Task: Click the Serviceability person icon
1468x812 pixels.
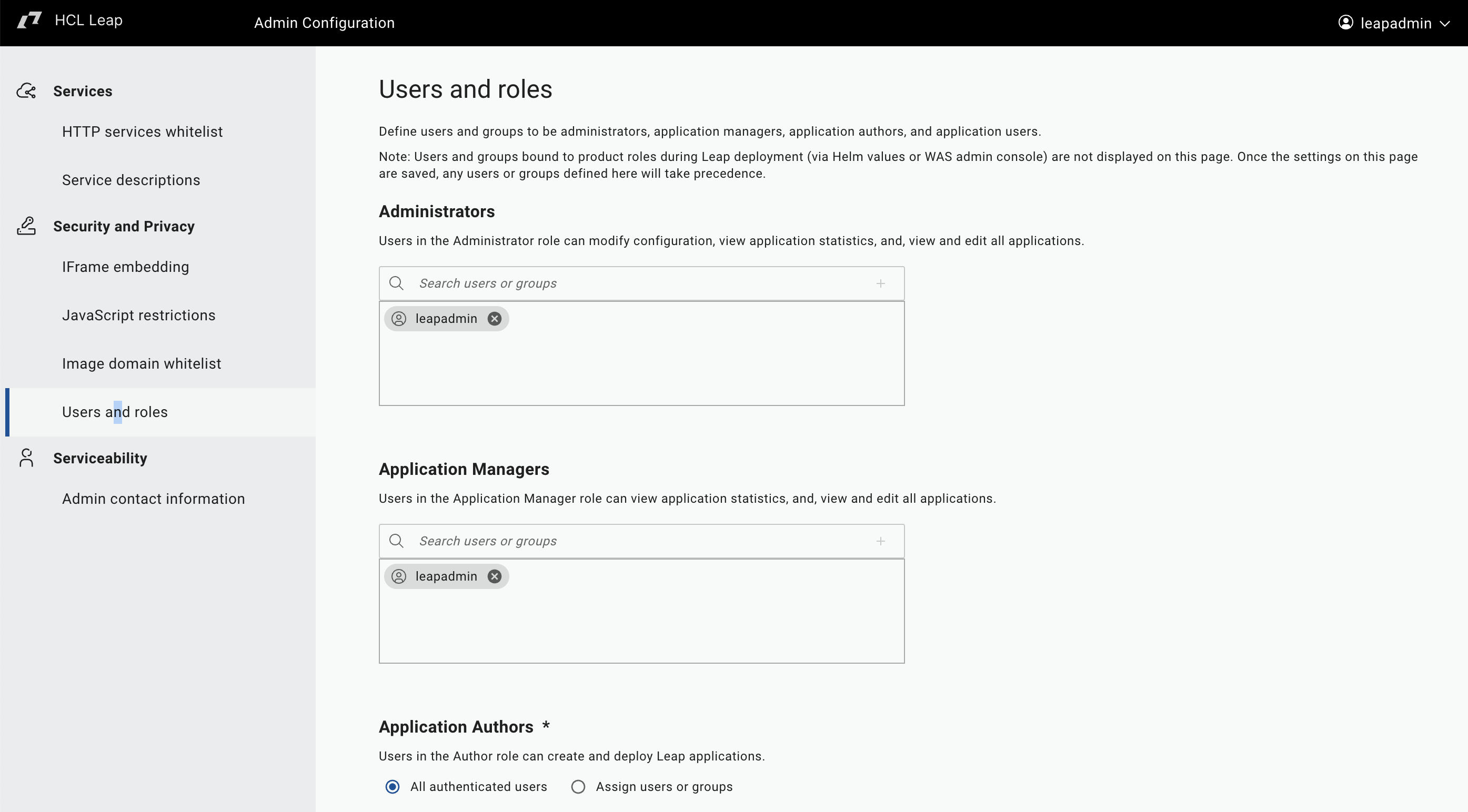Action: click(x=26, y=457)
